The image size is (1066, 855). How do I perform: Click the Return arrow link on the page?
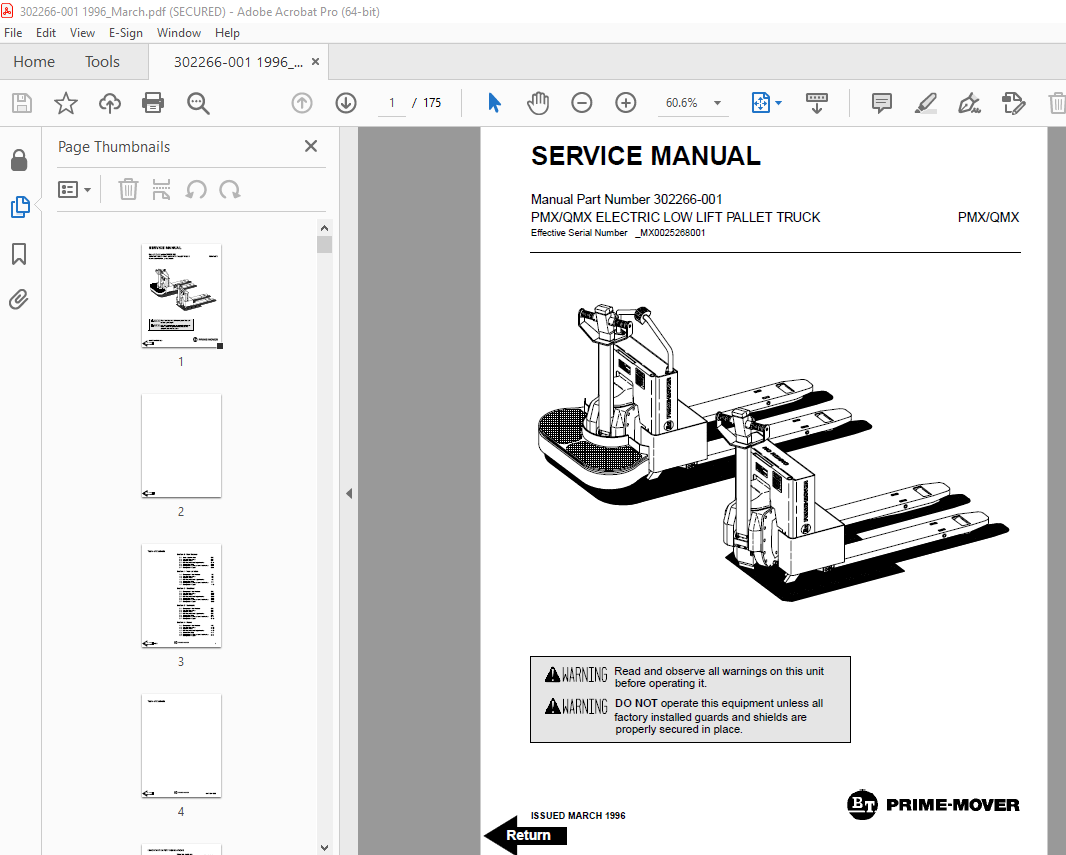click(x=526, y=835)
